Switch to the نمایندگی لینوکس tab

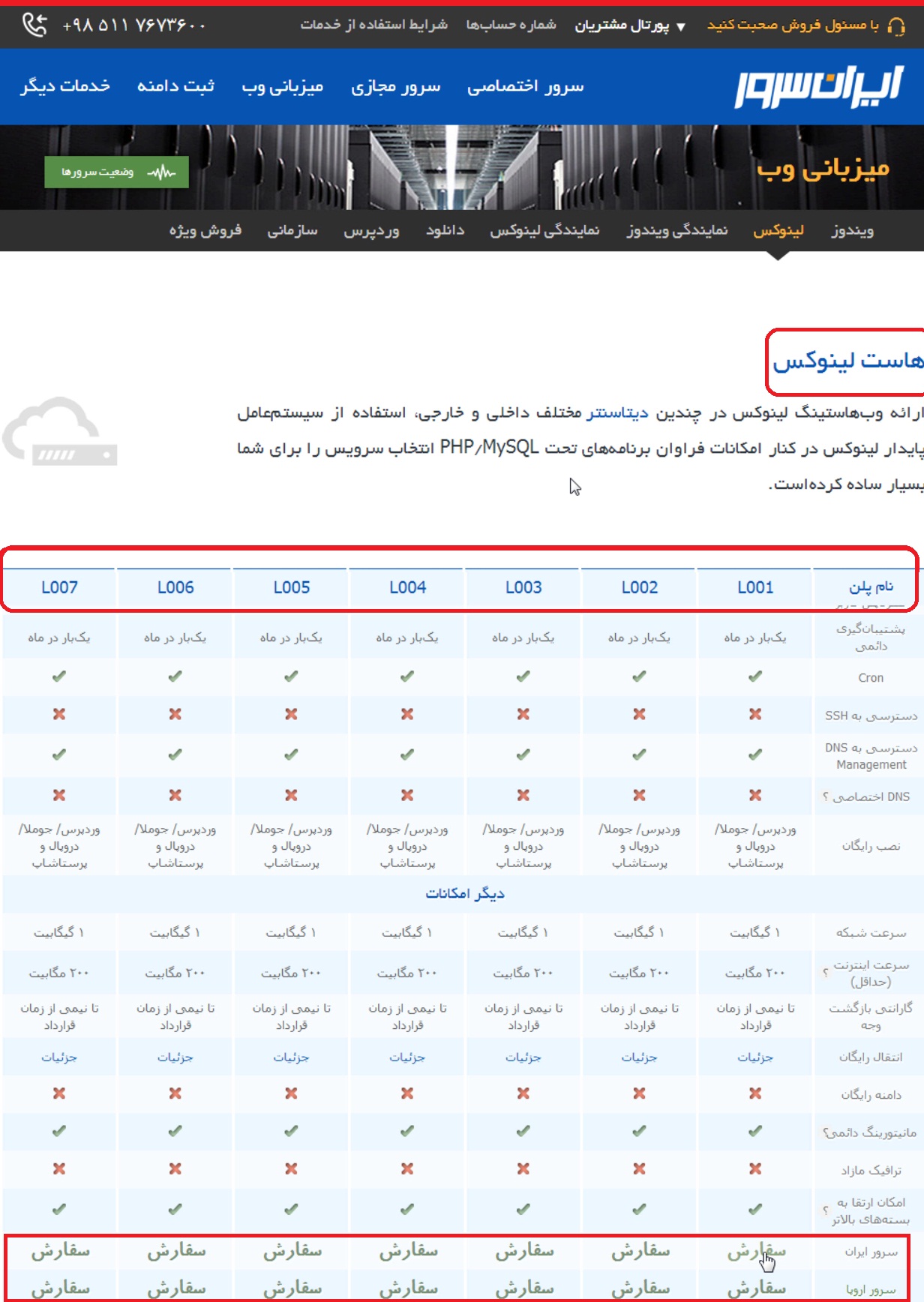545,230
